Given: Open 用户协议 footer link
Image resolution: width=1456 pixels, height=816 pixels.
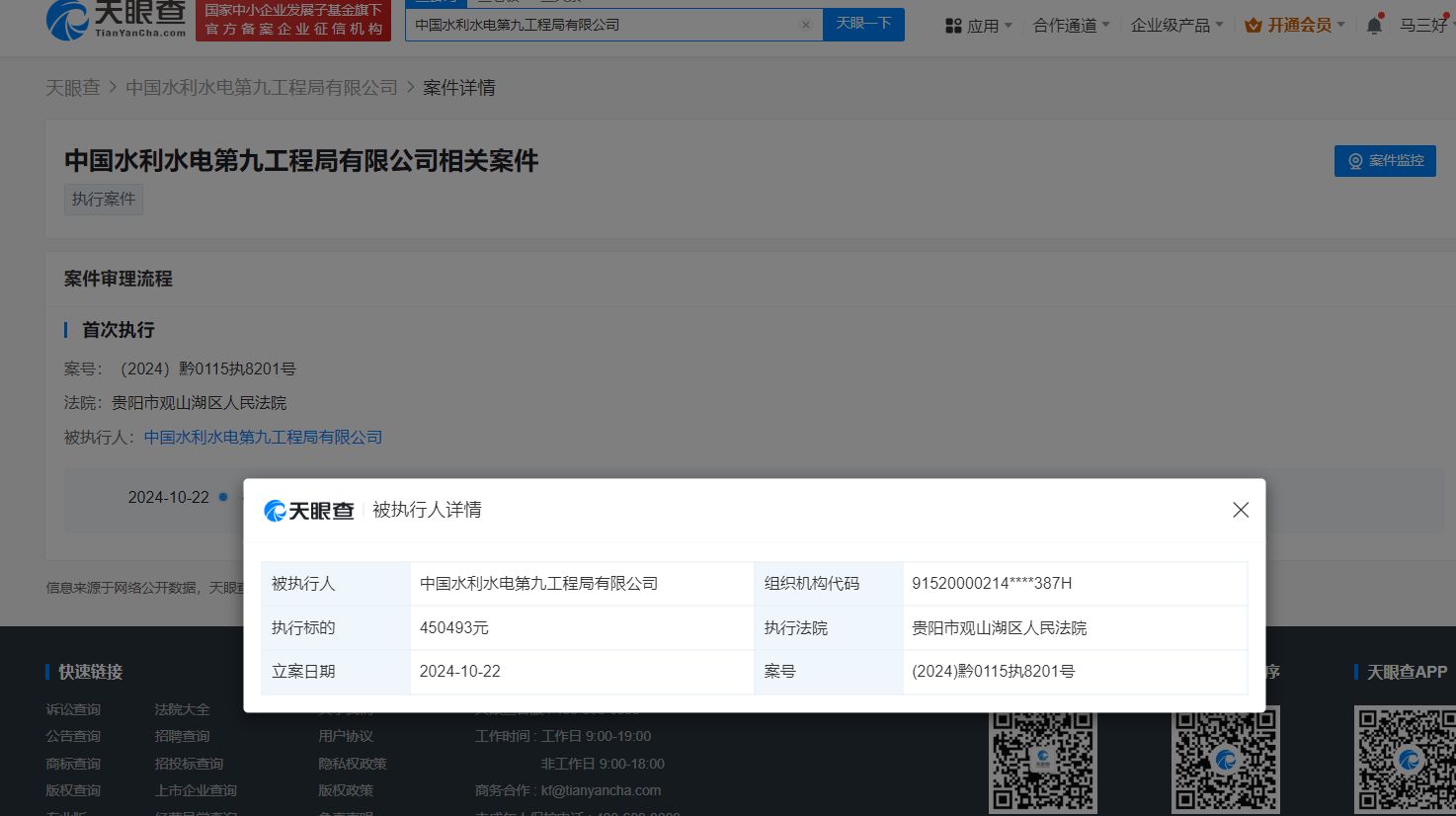Looking at the screenshot, I should (346, 736).
